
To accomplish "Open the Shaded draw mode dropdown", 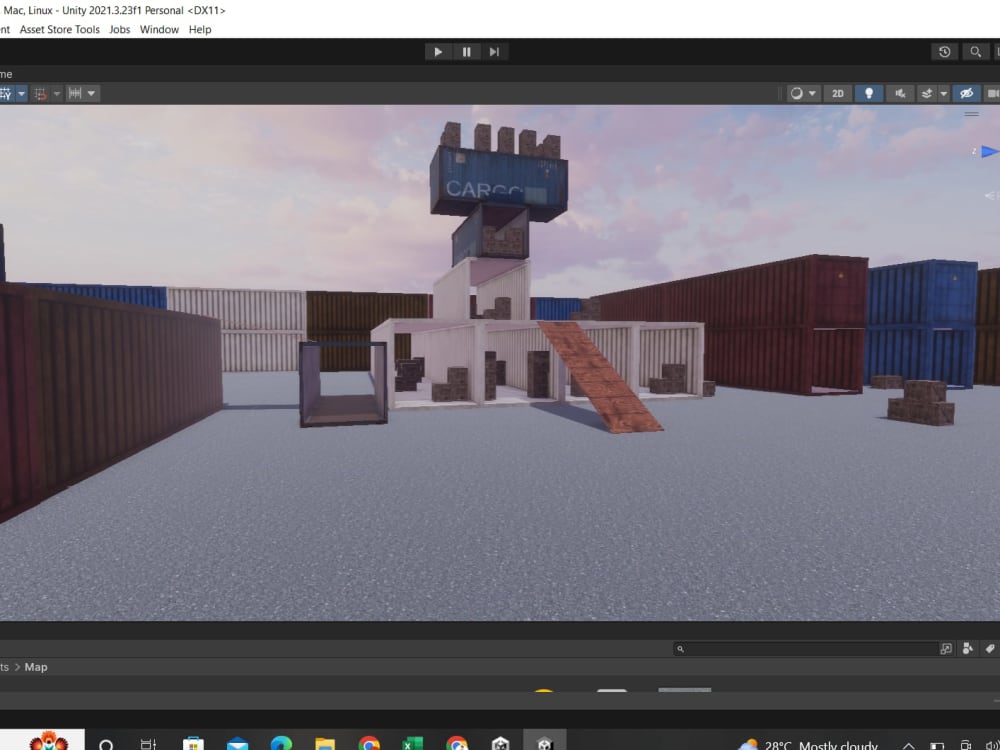I will pos(798,93).
